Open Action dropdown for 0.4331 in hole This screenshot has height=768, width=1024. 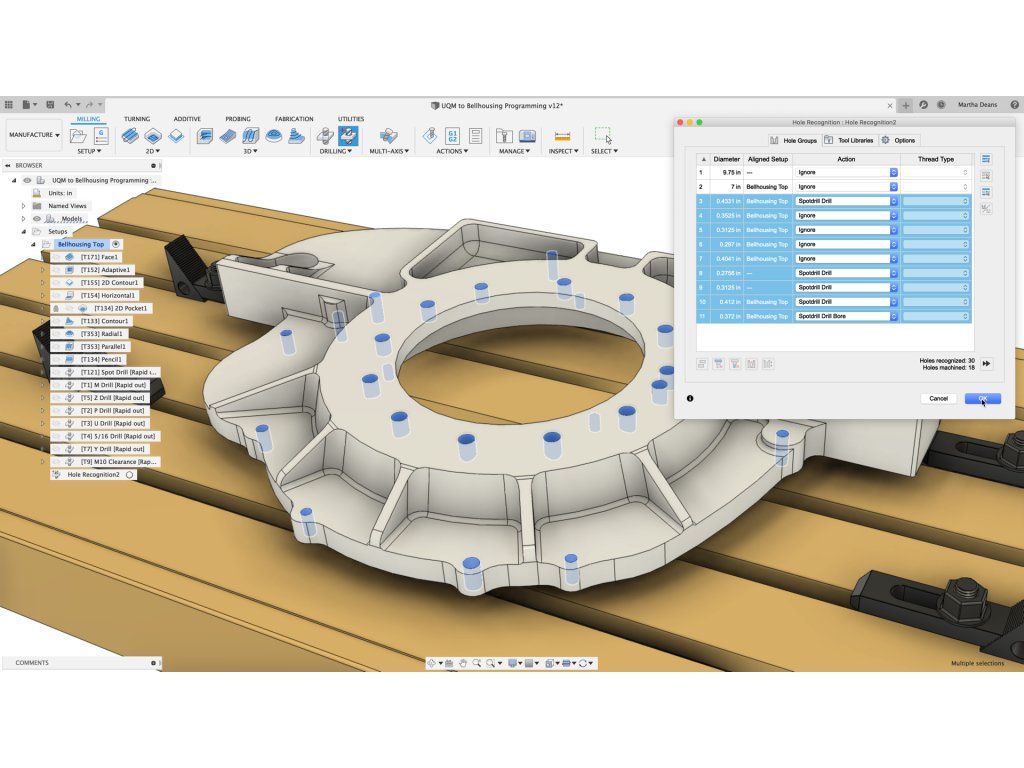[x=847, y=201]
